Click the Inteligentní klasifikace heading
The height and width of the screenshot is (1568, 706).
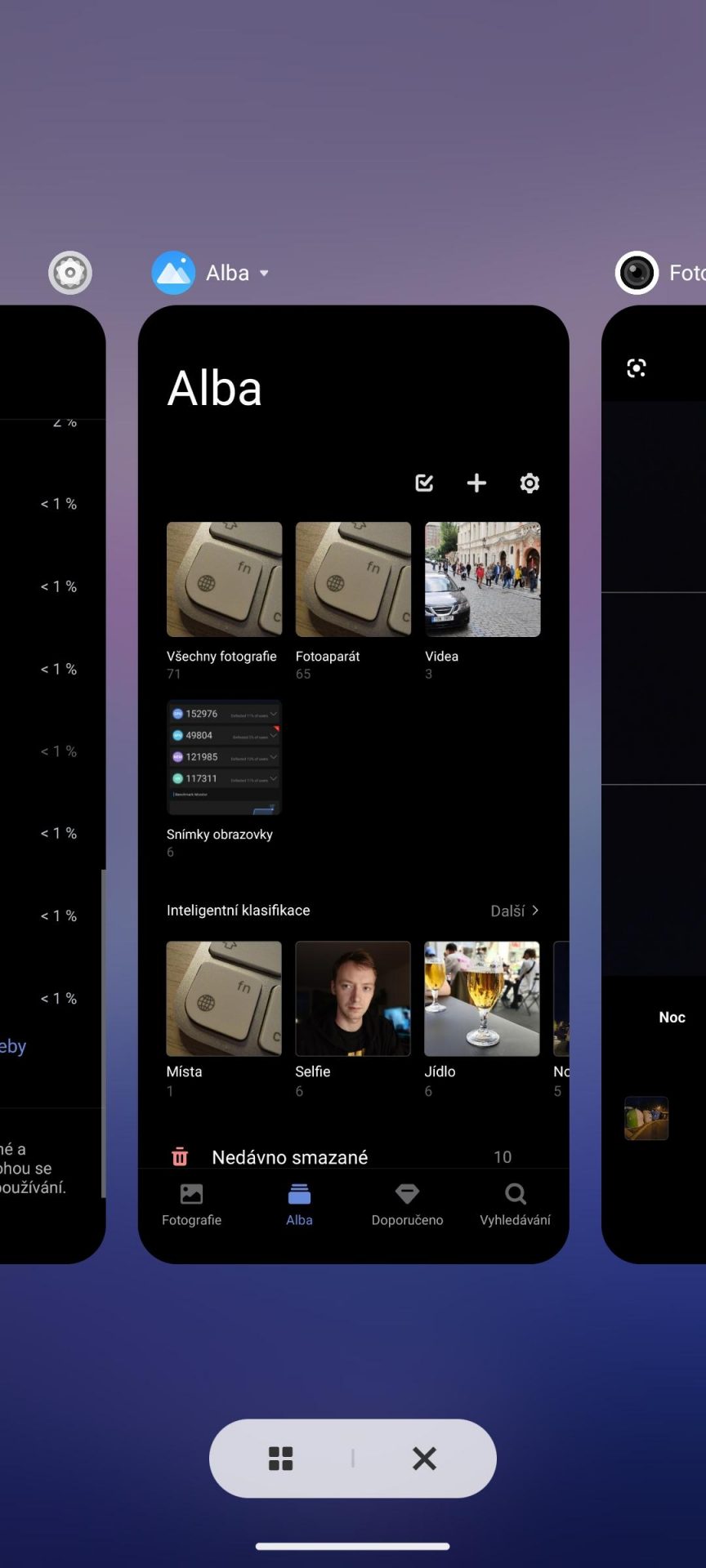(x=239, y=911)
